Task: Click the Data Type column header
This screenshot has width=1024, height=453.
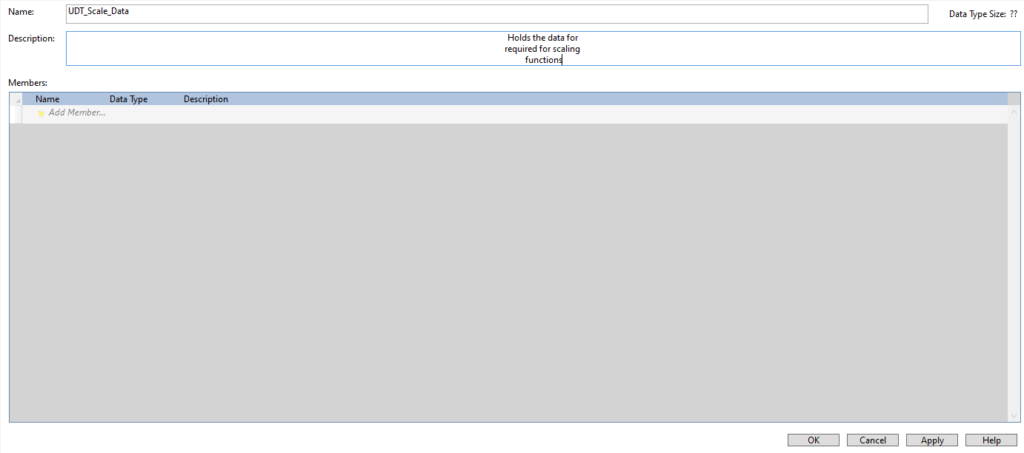Action: pos(128,100)
